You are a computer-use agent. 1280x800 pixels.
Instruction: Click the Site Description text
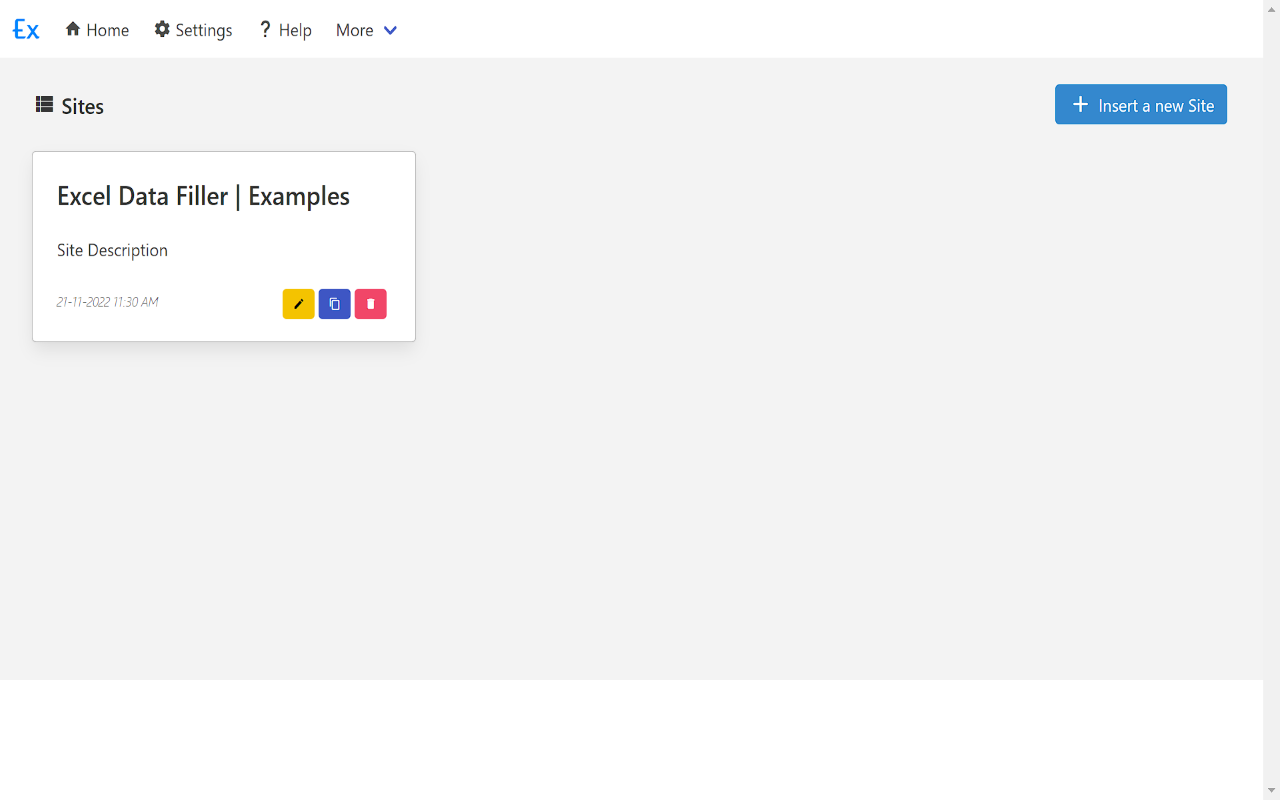[x=112, y=250]
